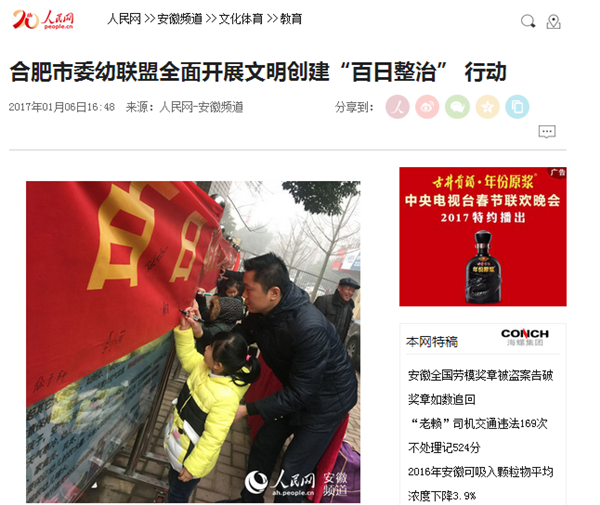Select 教育 breadcrumb item
The height and width of the screenshot is (505, 600).
point(291,19)
